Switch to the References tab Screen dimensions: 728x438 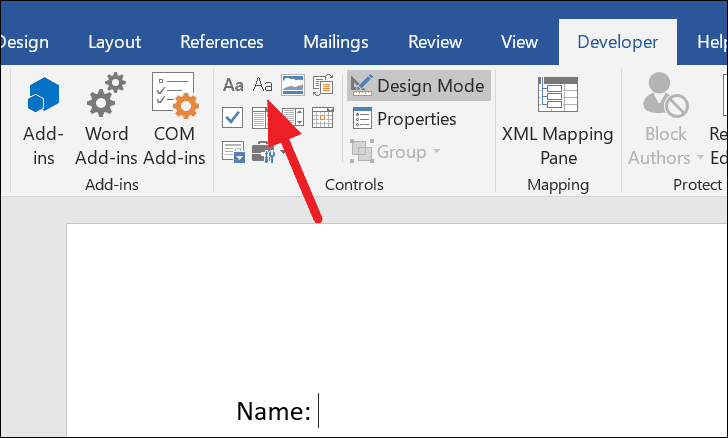pyautogui.click(x=221, y=42)
